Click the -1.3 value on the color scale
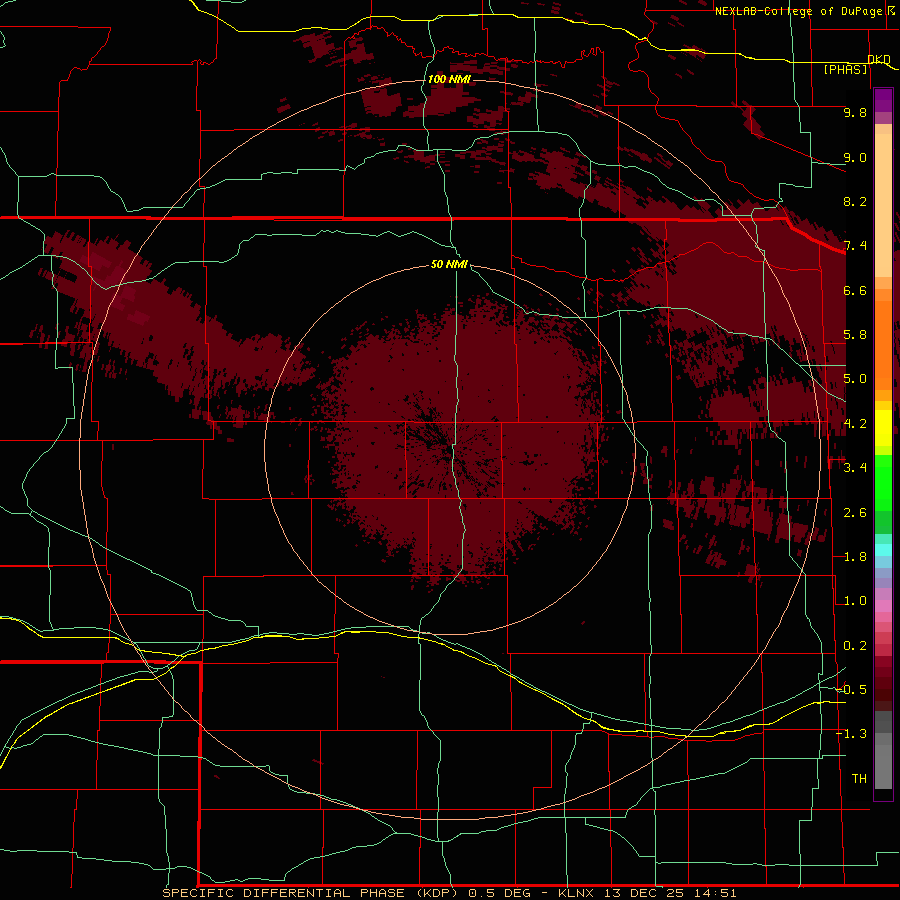Screen dimensions: 900x900 pyautogui.click(x=851, y=734)
